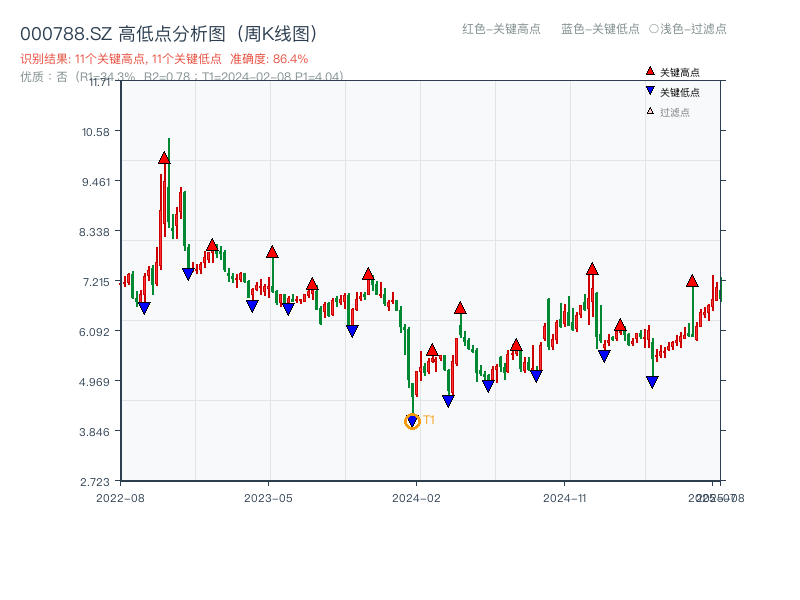Click the 8.338 y-axis label
The height and width of the screenshot is (600, 800).
[x=94, y=232]
